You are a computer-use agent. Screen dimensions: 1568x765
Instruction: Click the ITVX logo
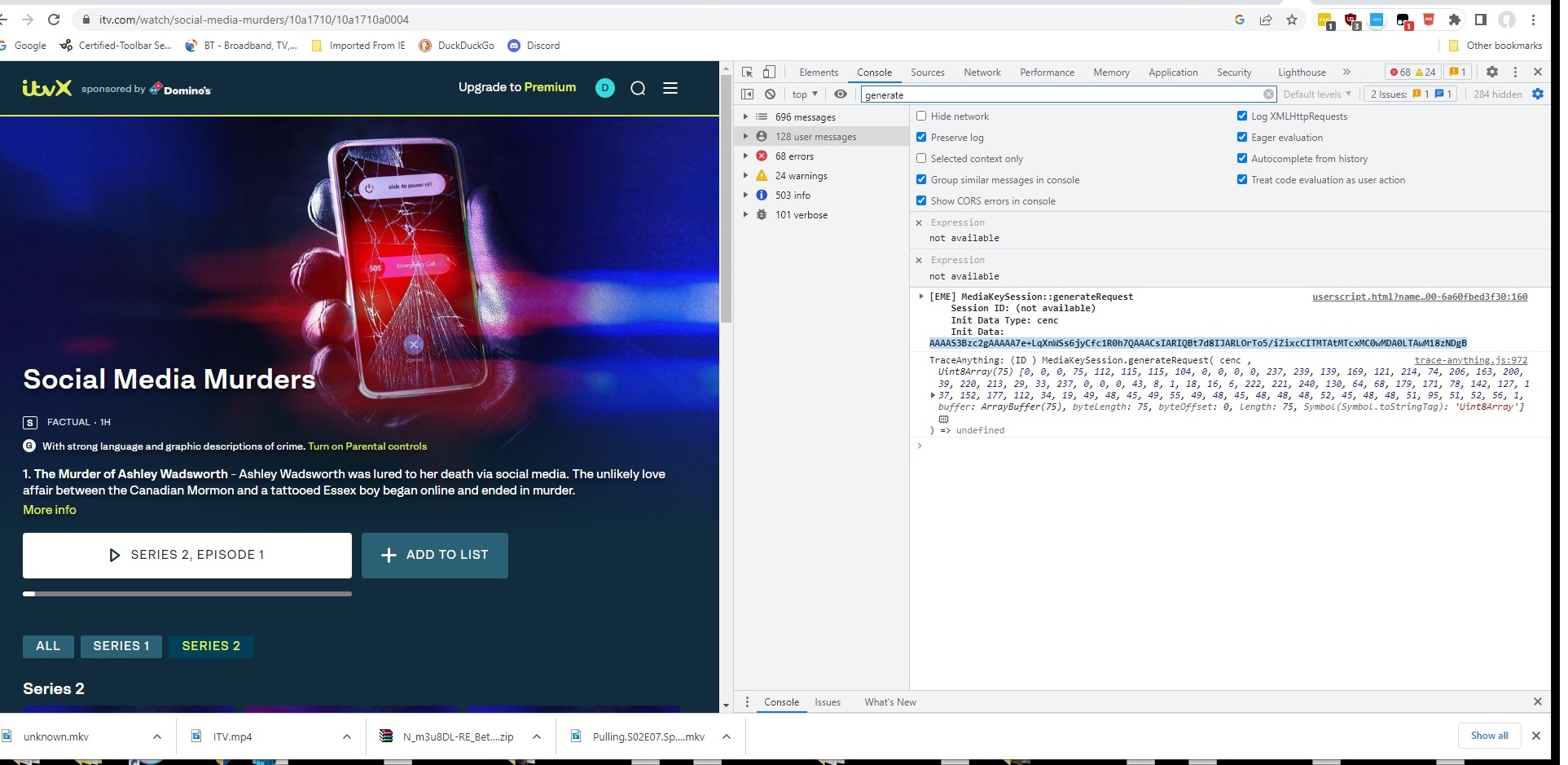47,88
